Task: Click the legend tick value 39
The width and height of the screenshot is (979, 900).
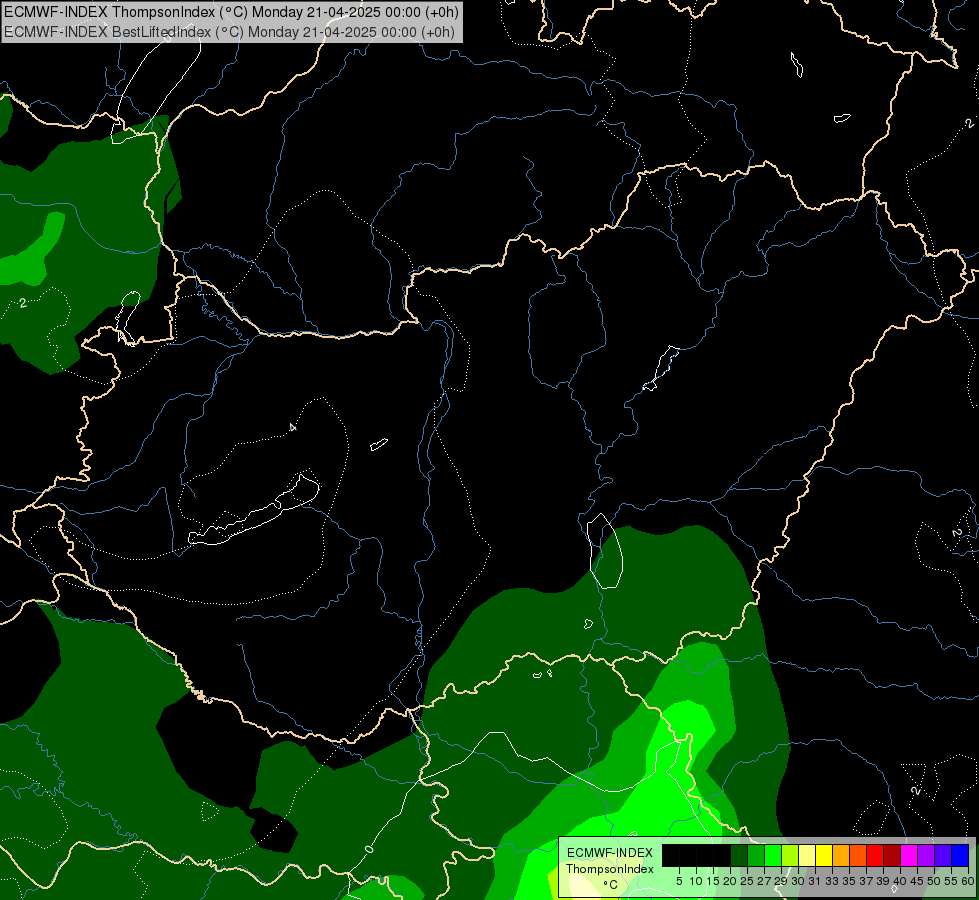Action: point(883,881)
